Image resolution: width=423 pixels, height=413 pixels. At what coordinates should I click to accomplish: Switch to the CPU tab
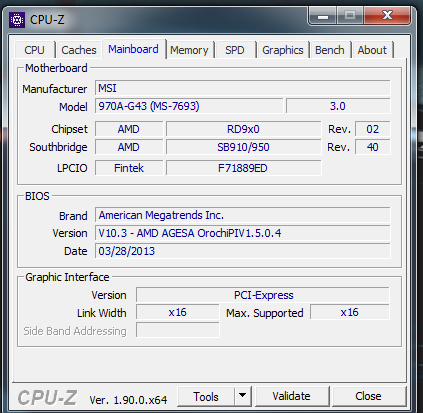(34, 50)
